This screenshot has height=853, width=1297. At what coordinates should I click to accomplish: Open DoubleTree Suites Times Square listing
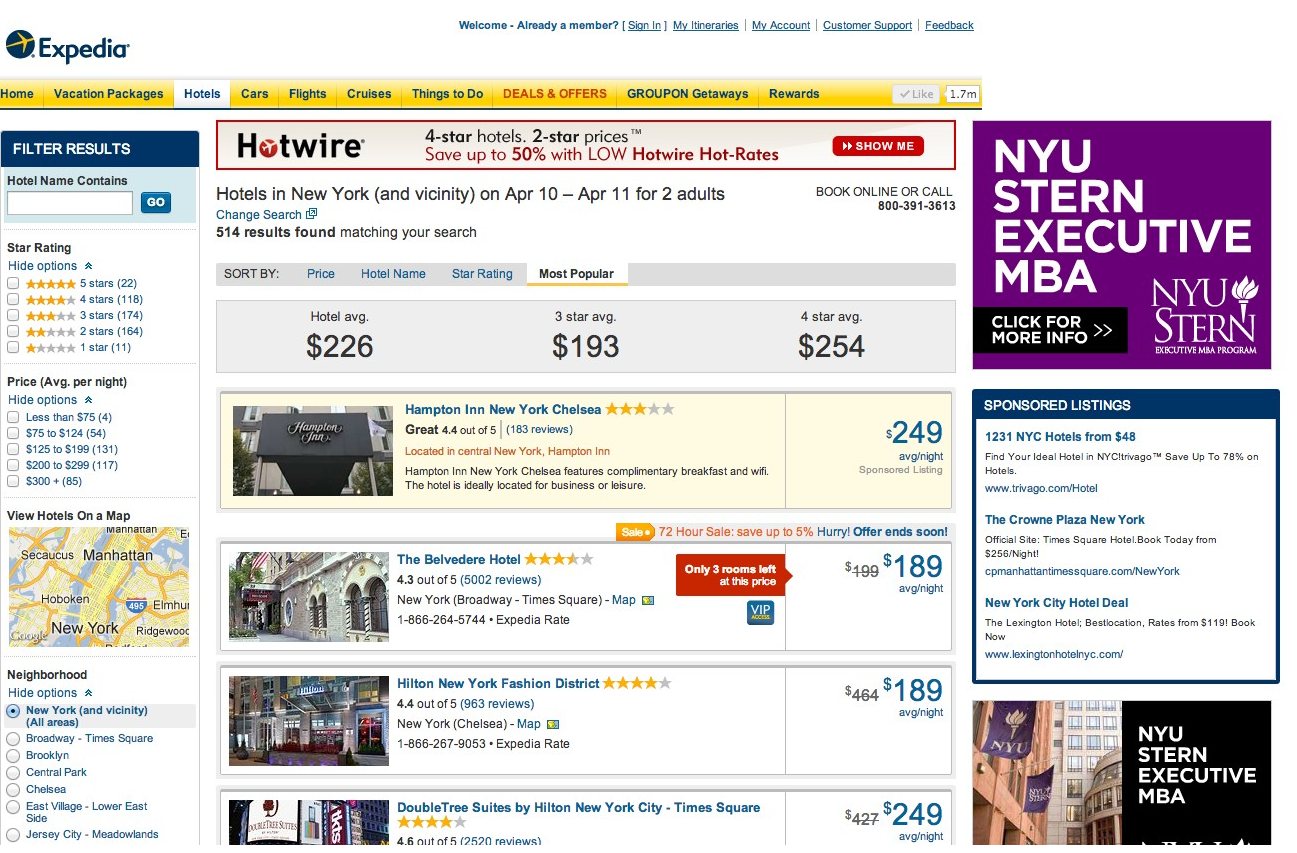(578, 807)
